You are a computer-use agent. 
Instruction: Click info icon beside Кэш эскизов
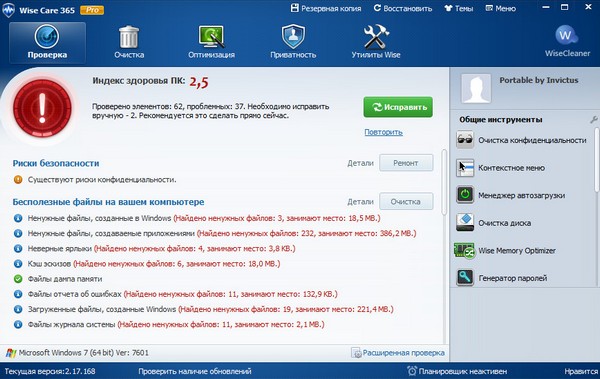(x=18, y=263)
